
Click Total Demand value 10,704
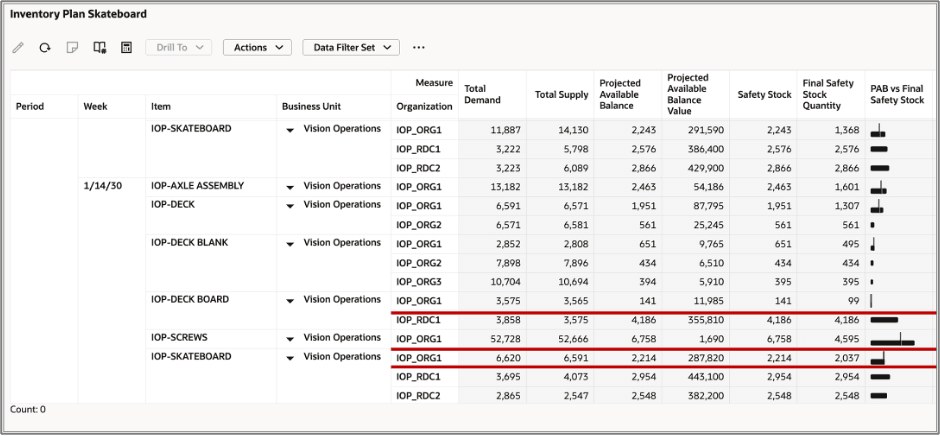pyautogui.click(x=505, y=282)
